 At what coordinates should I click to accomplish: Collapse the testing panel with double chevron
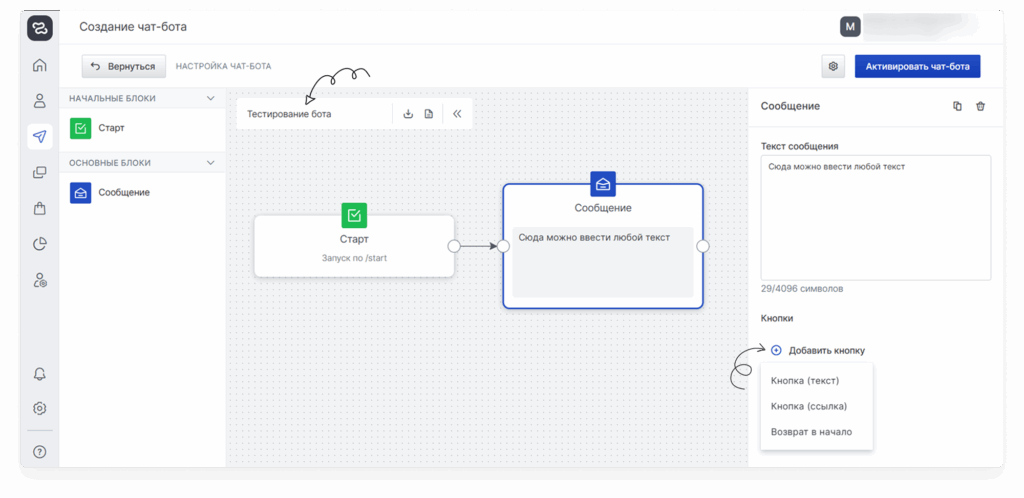(x=457, y=114)
